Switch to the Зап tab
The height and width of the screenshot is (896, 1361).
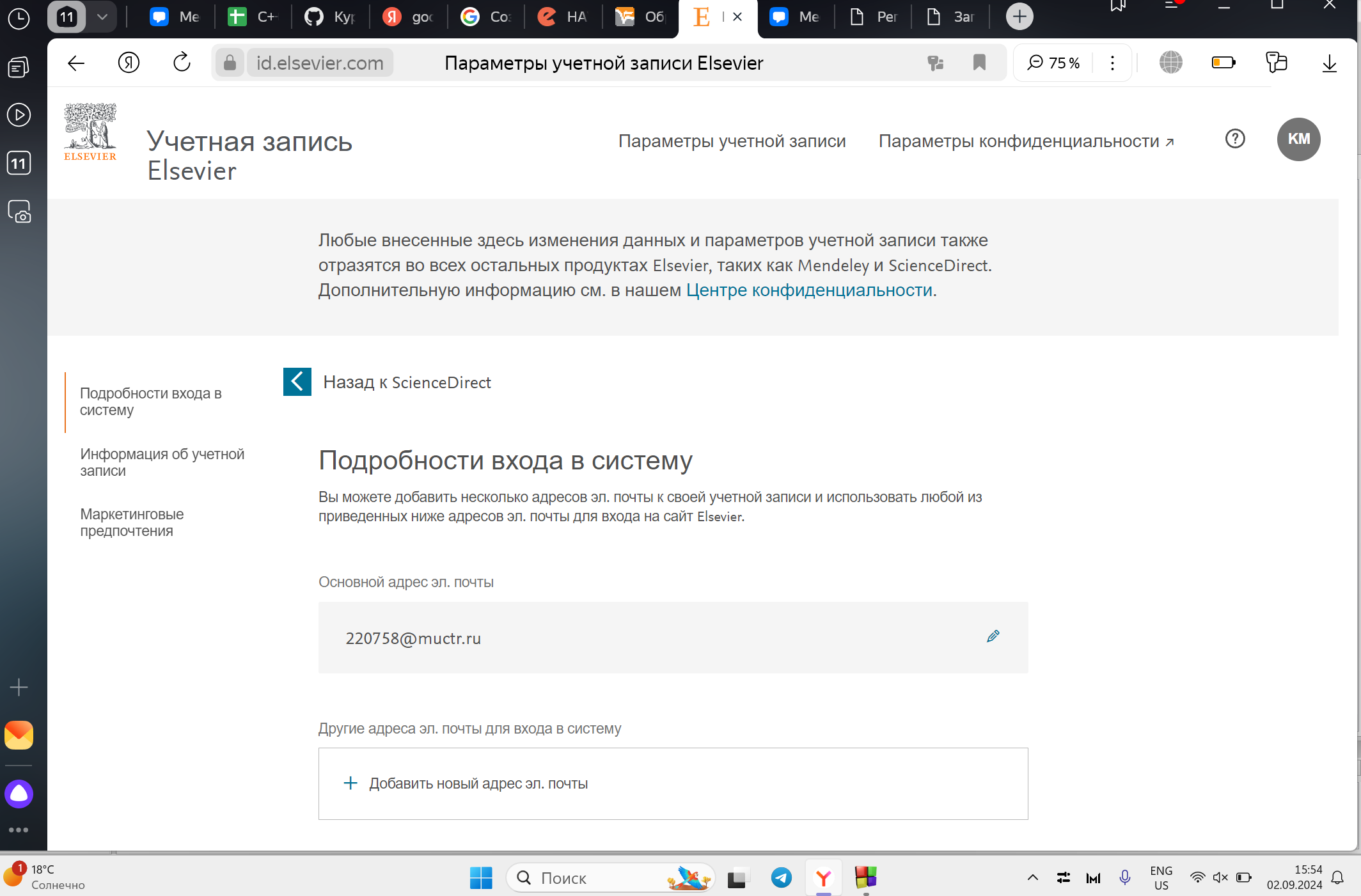tap(951, 17)
